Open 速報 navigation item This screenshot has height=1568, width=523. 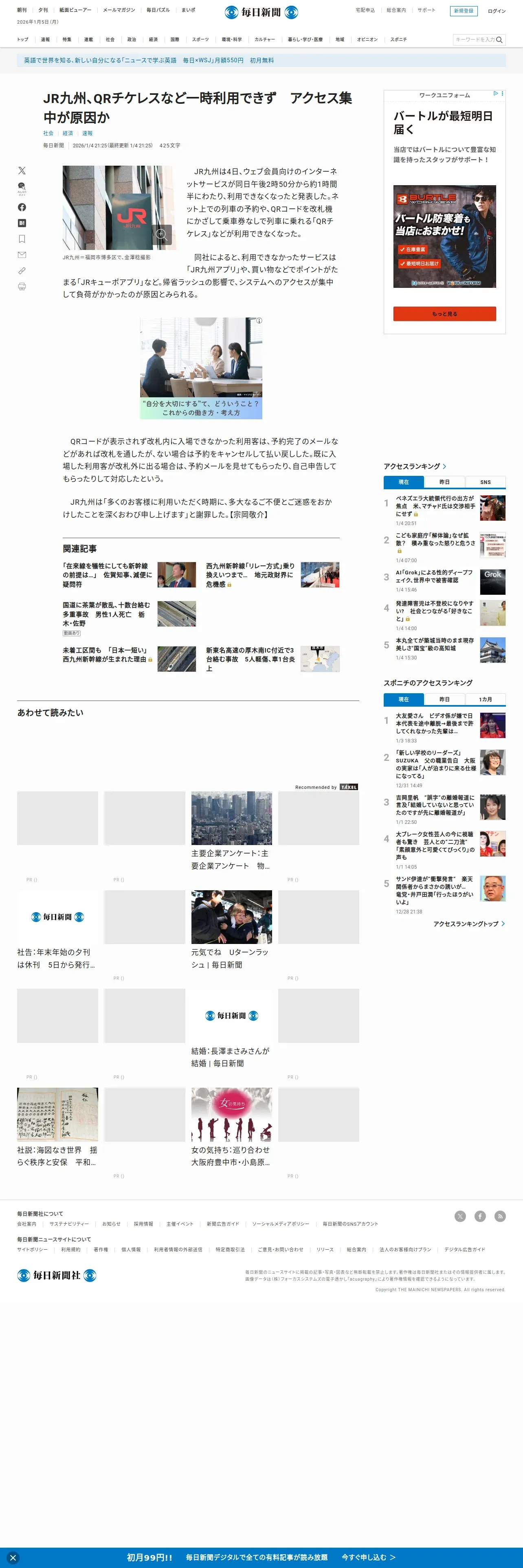tap(45, 39)
